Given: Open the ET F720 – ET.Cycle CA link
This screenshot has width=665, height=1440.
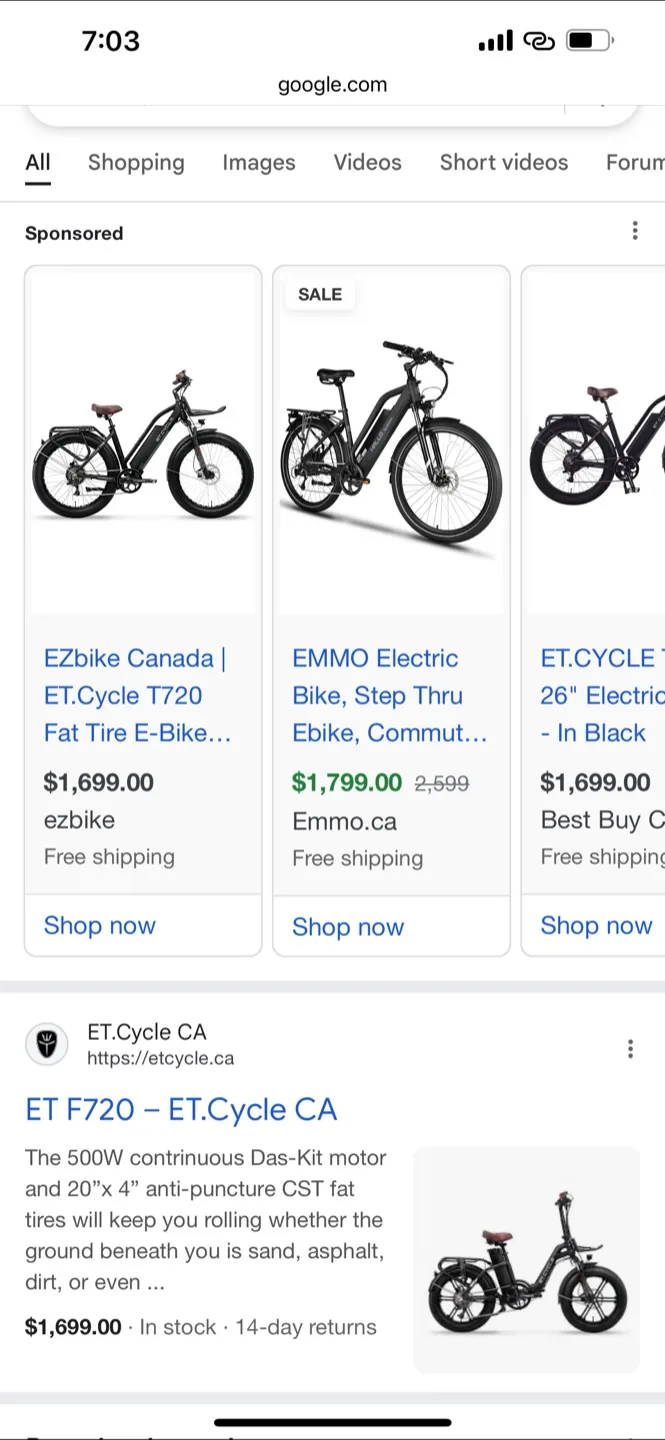Looking at the screenshot, I should coord(181,1109).
